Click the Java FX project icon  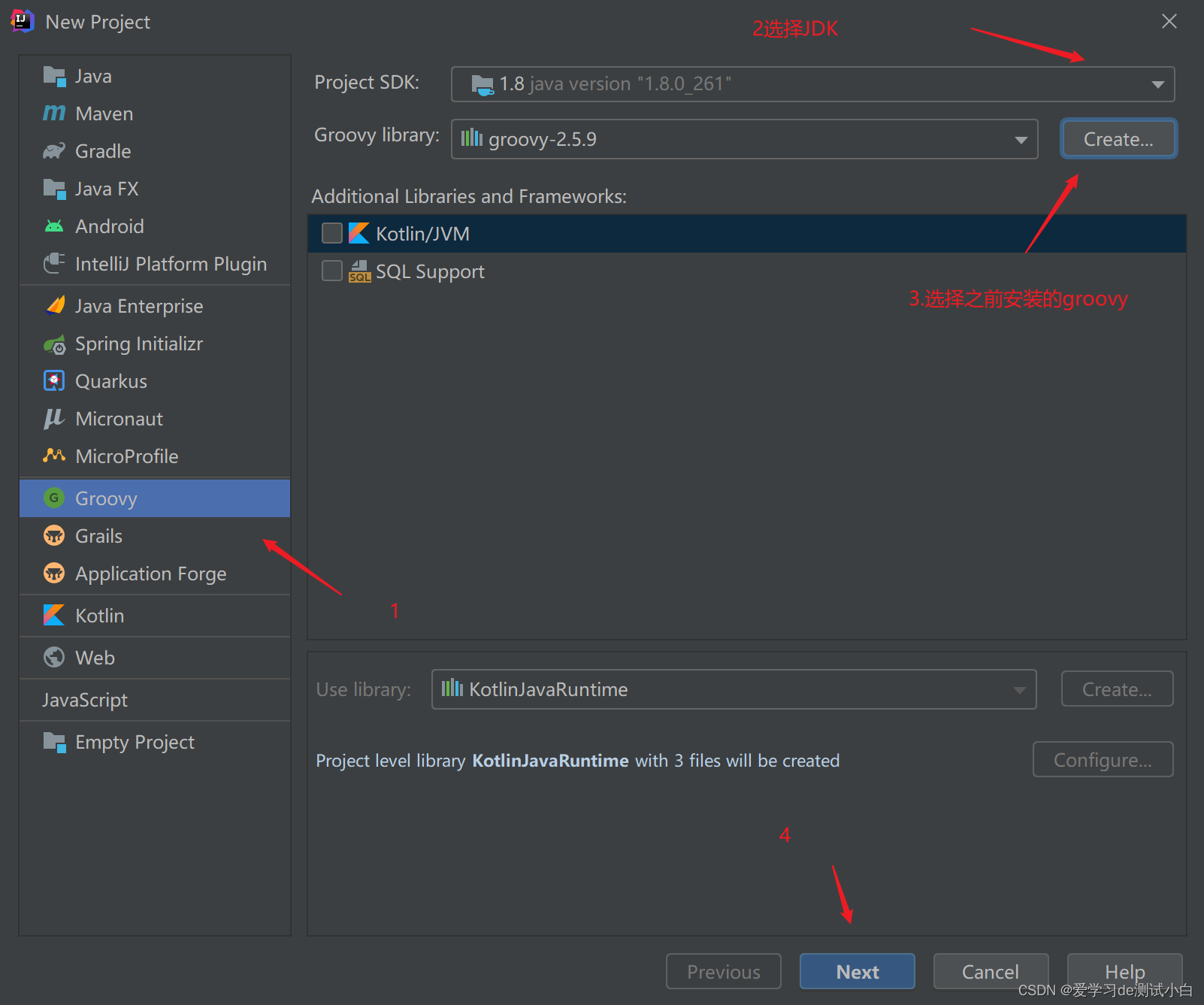coord(53,188)
